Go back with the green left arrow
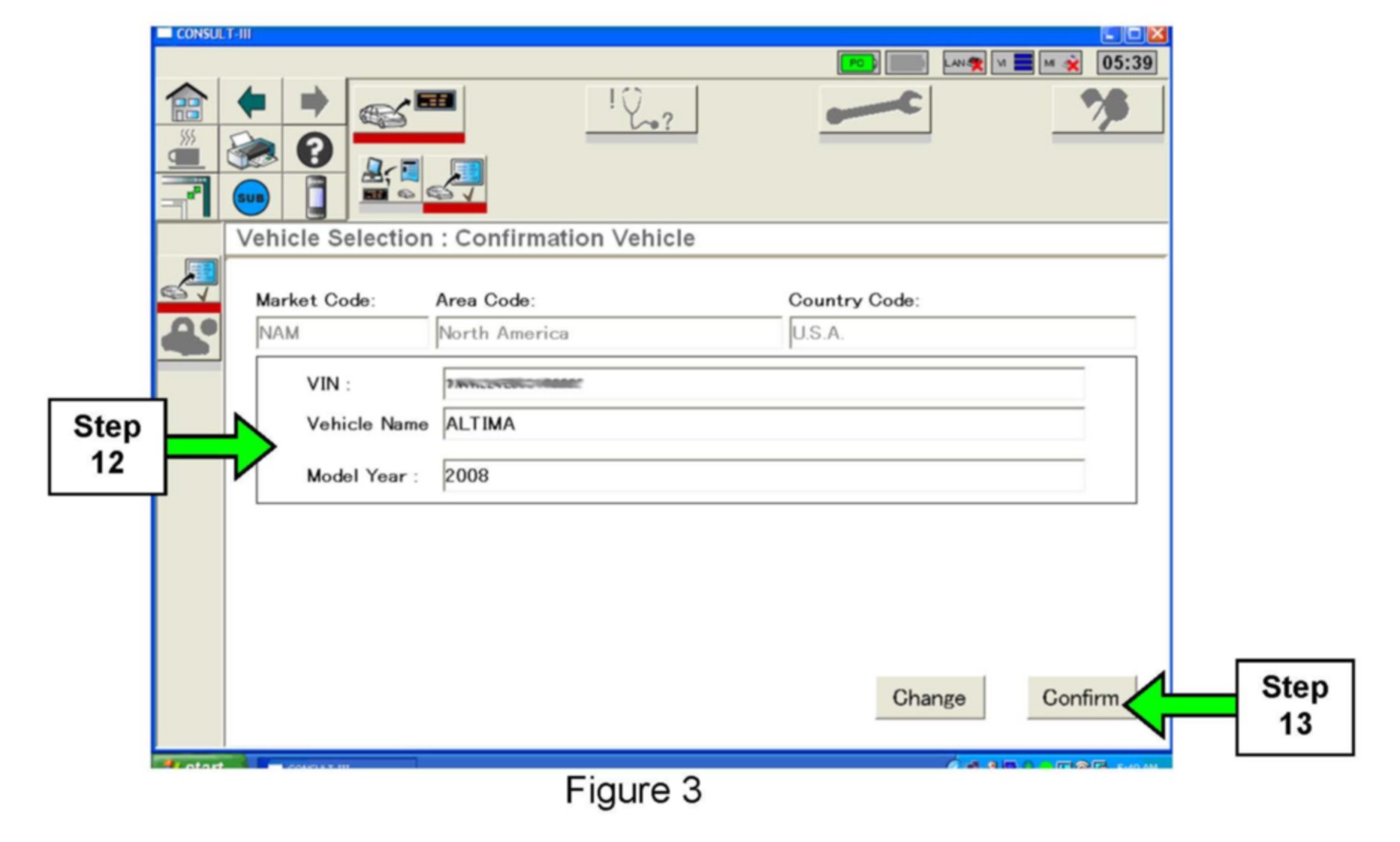The height and width of the screenshot is (842, 1400). tap(251, 102)
